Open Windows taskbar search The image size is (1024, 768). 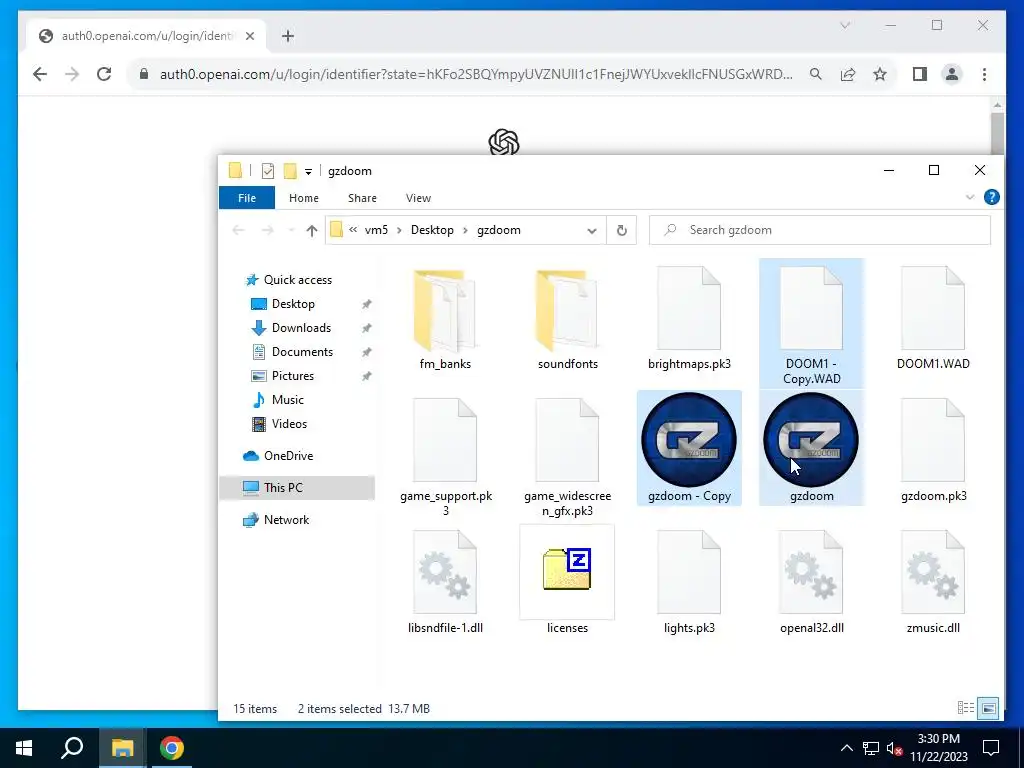(72, 748)
